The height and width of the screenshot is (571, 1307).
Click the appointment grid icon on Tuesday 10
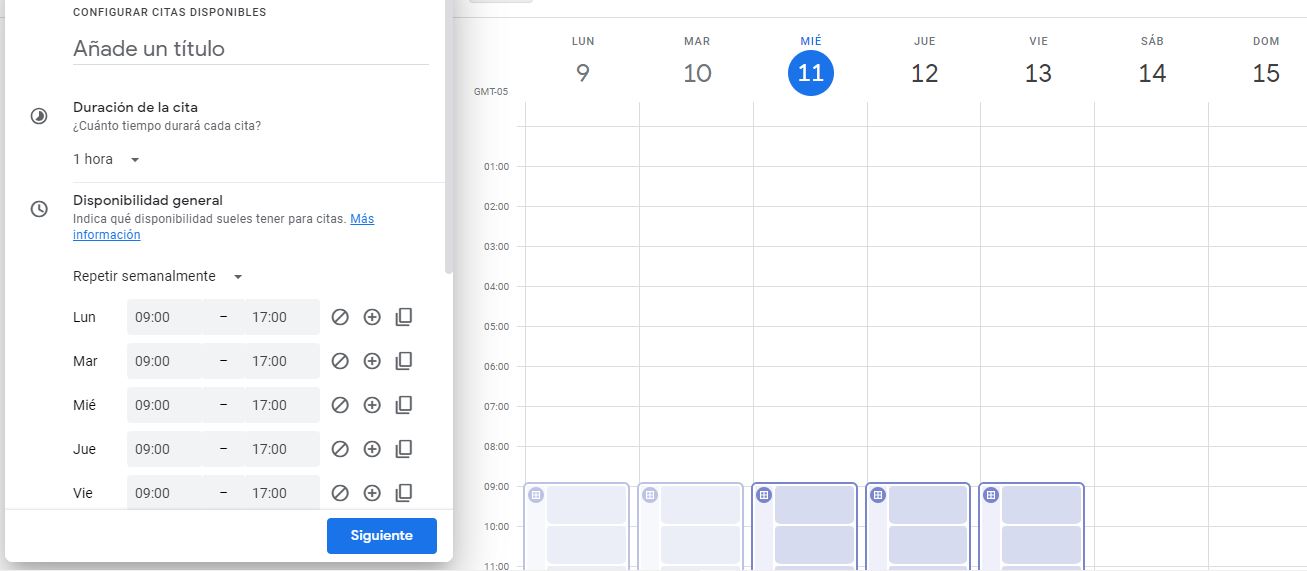650,495
